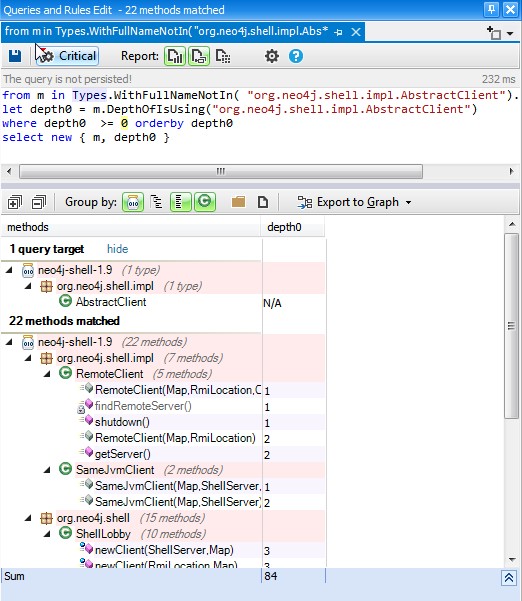This screenshot has height=601, width=522.
Task: Click the third Report list icon
Action: 223,56
